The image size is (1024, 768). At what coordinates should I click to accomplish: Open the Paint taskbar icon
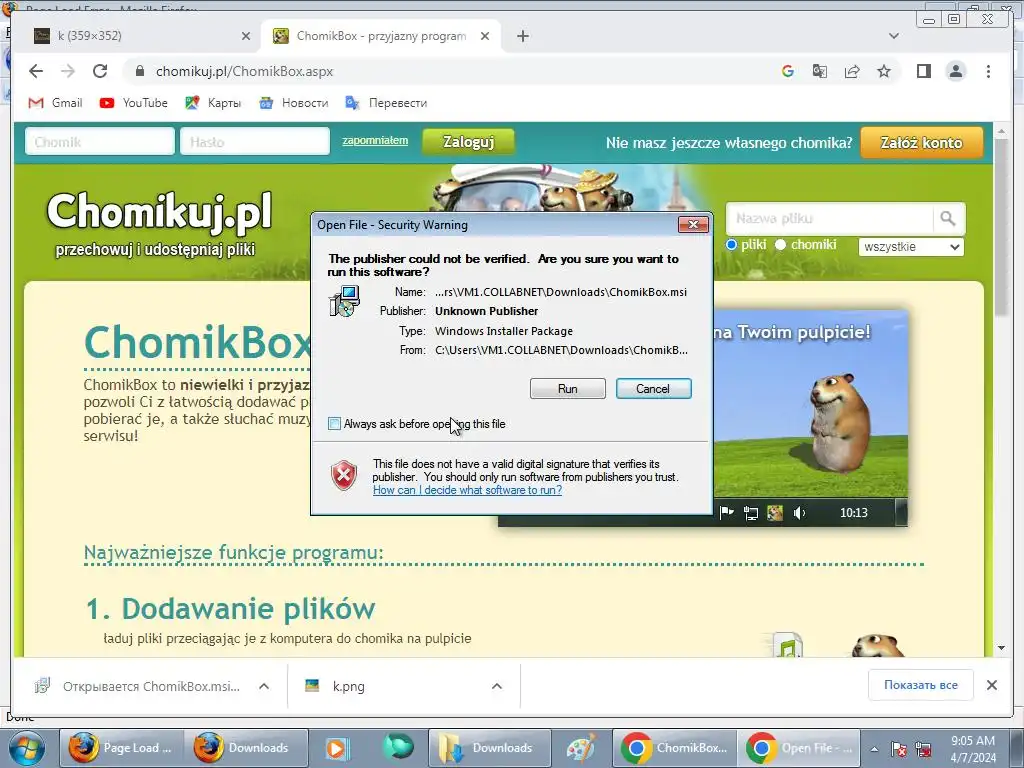point(581,748)
